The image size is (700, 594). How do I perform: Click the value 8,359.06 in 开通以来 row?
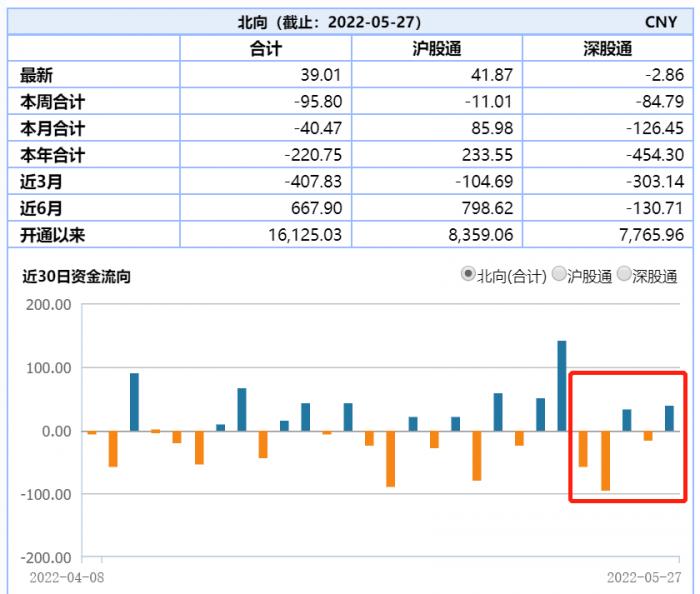click(481, 235)
